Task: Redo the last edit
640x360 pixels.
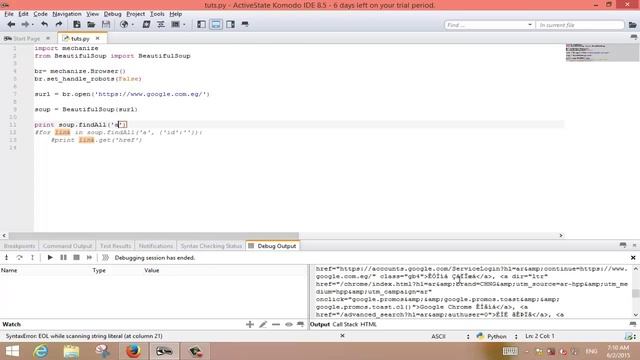Action: (x=58, y=24)
